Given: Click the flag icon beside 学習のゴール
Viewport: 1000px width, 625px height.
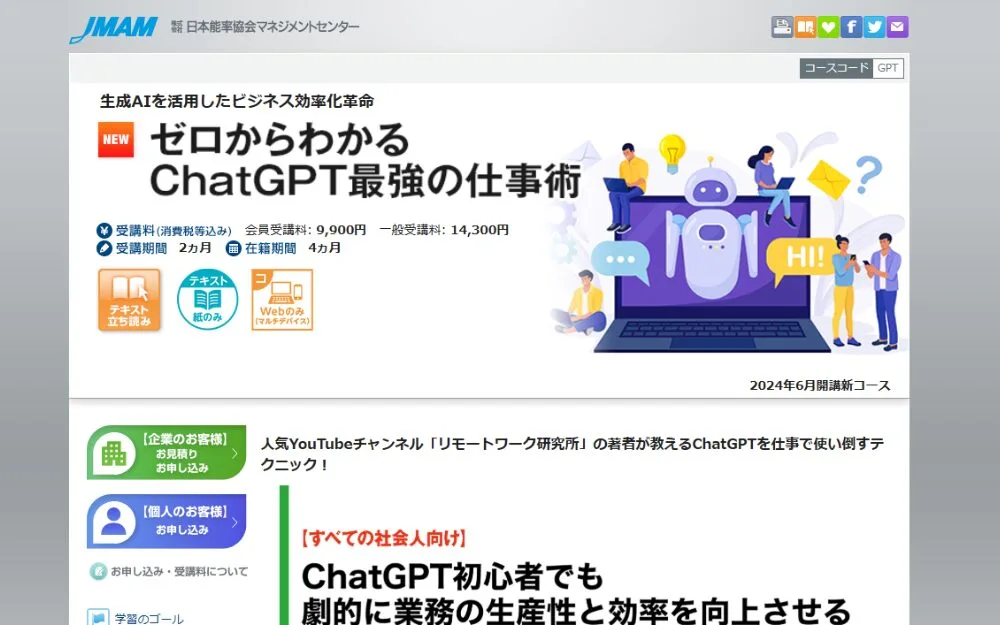Looking at the screenshot, I should [98, 618].
